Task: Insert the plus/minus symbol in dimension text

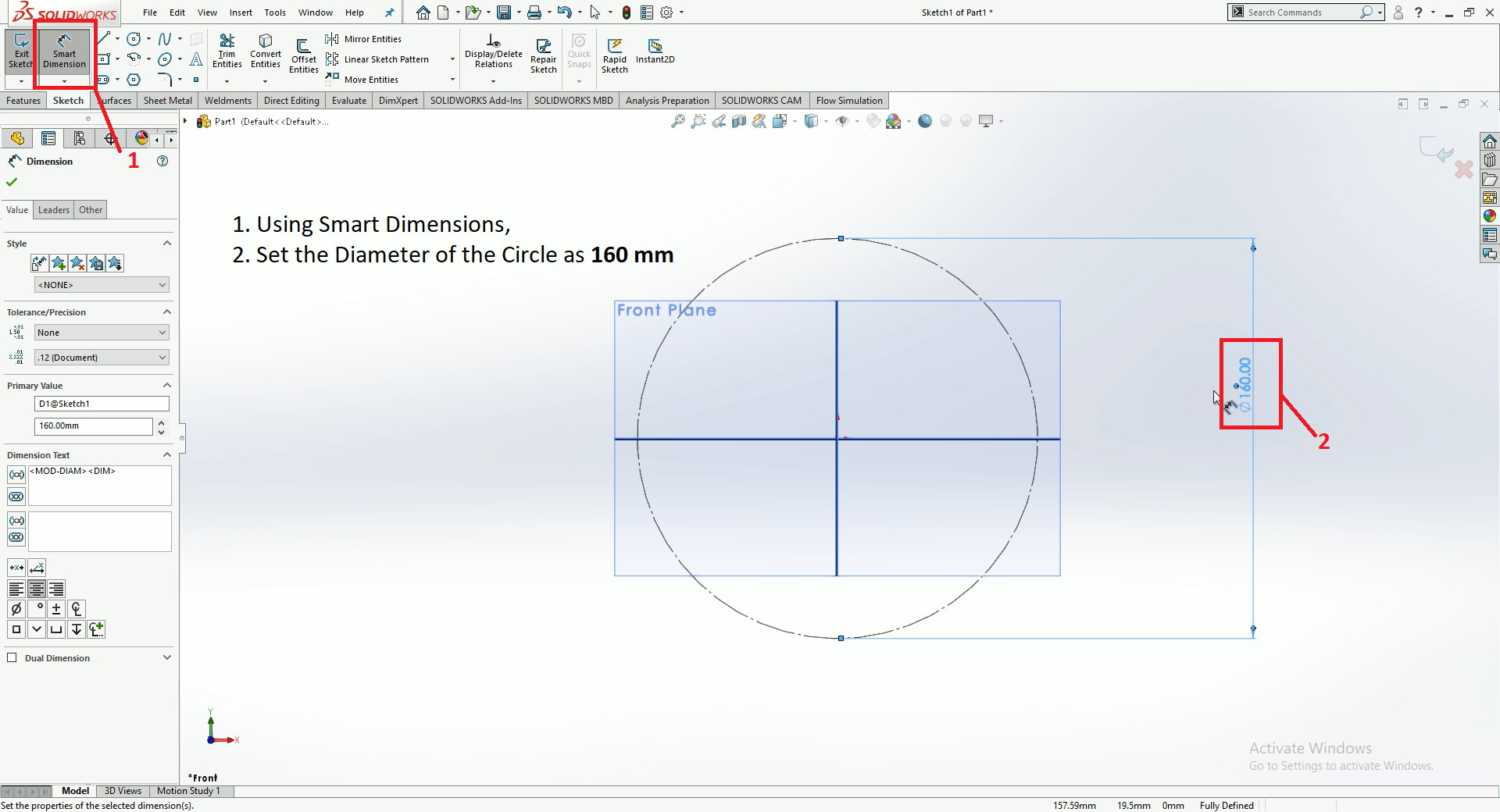Action: pyautogui.click(x=56, y=609)
